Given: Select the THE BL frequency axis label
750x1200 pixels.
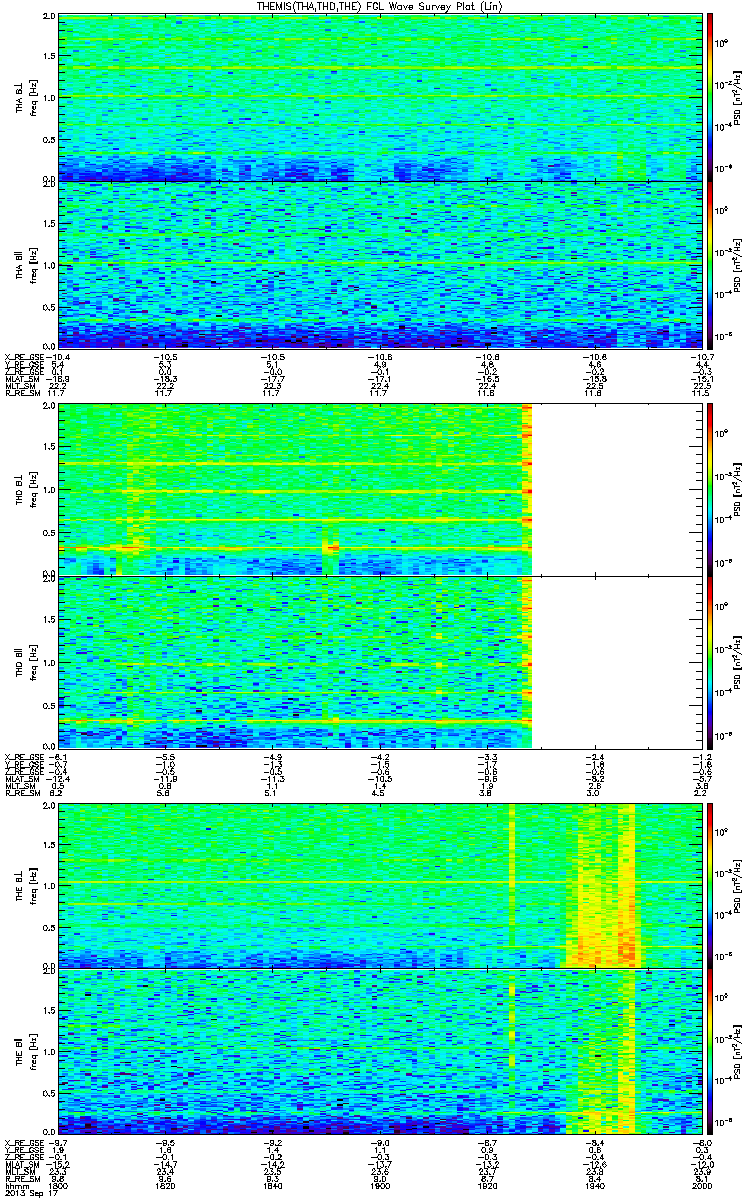Looking at the screenshot, I should (25, 884).
